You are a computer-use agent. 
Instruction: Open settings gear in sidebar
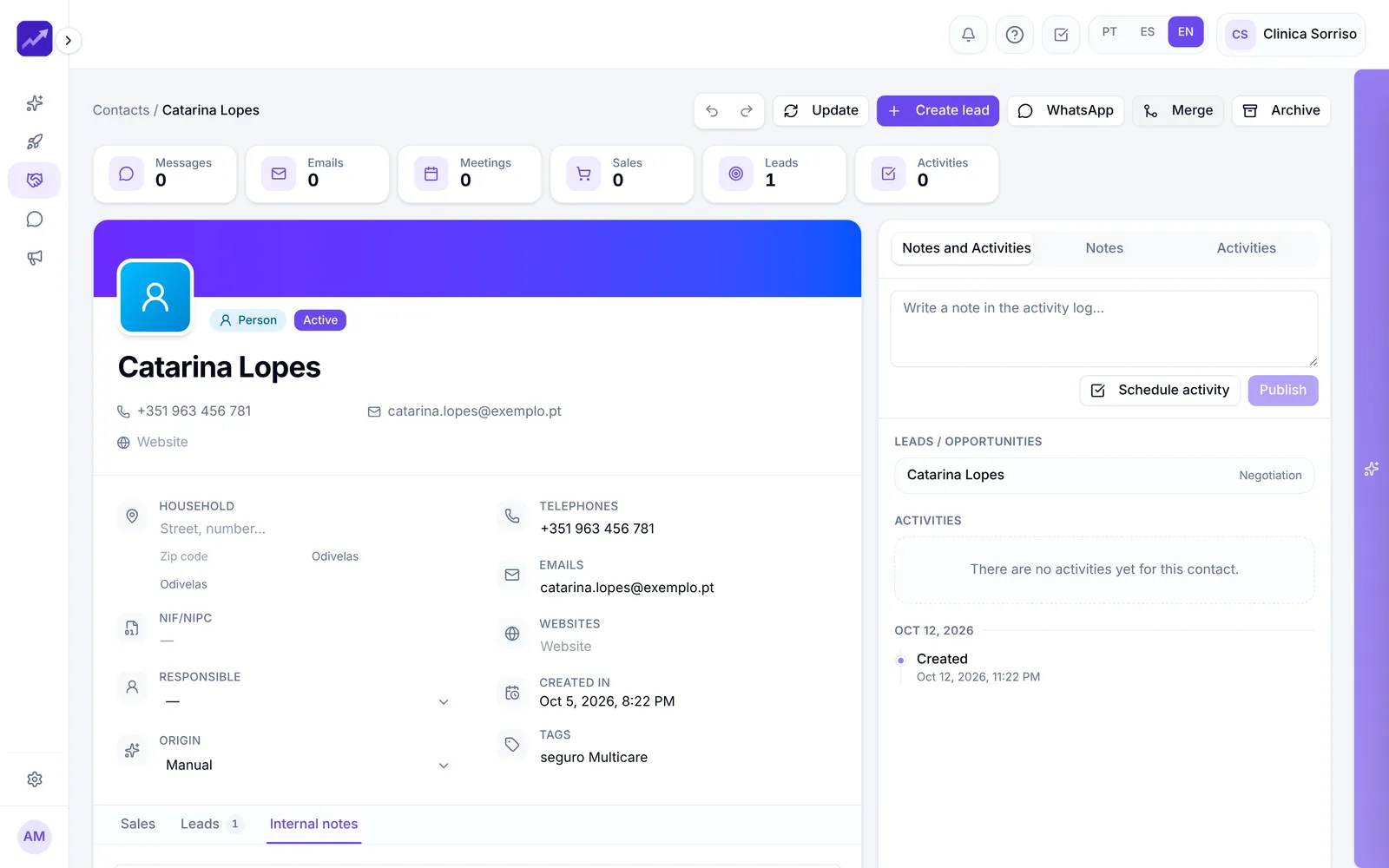click(x=35, y=779)
